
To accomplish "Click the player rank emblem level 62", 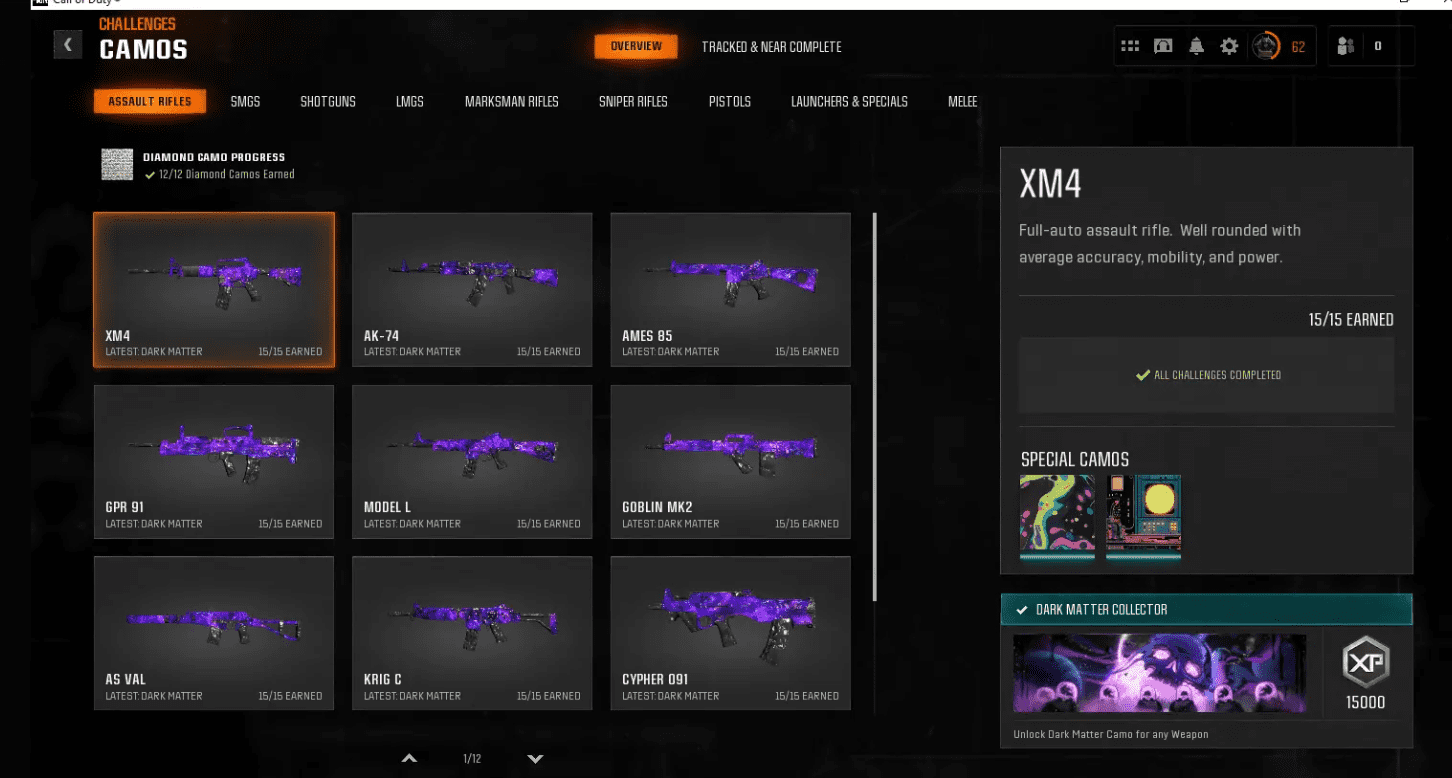I will coord(1266,46).
